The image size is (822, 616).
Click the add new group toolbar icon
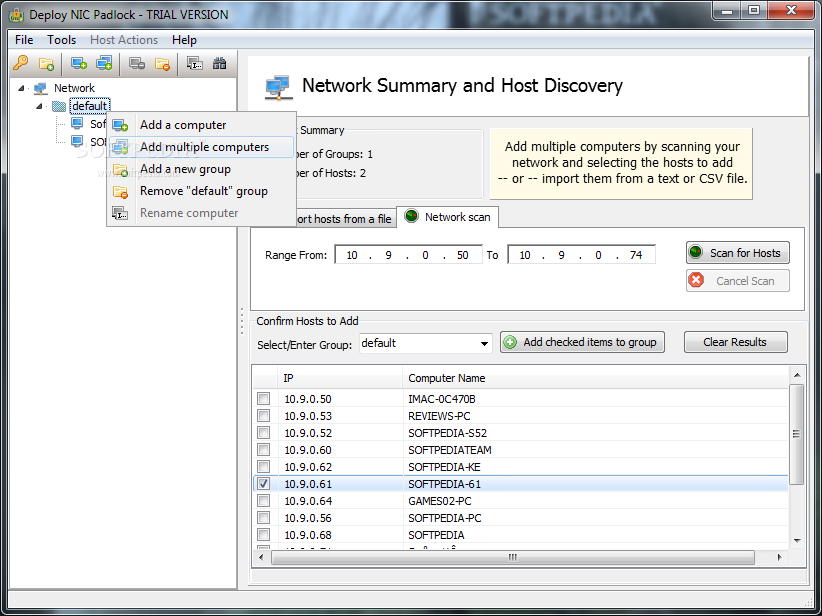46,64
